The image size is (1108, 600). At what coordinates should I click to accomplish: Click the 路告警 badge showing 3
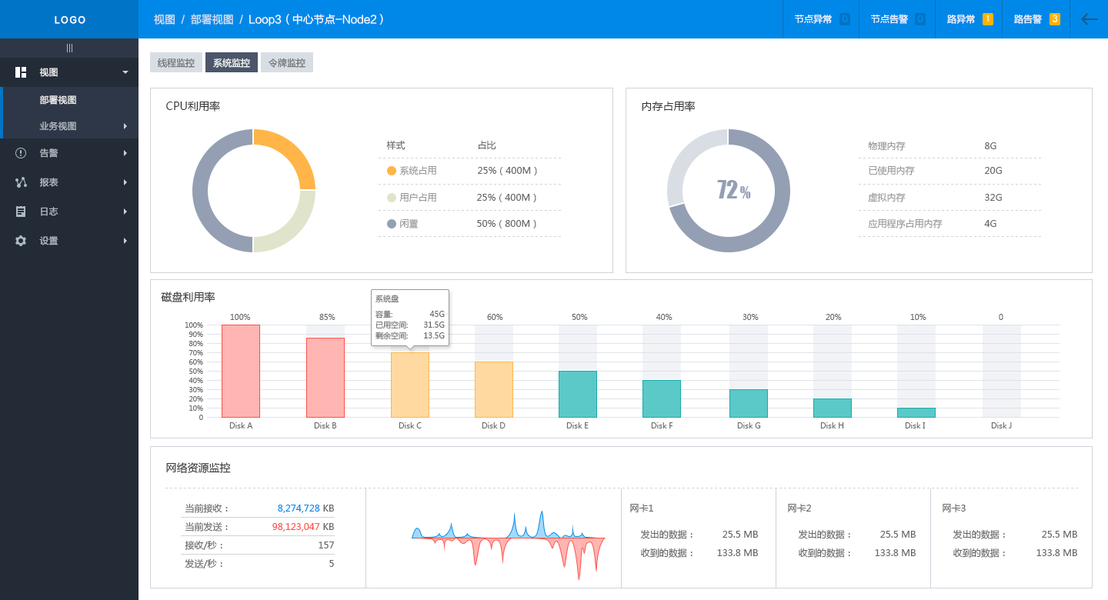(1054, 19)
